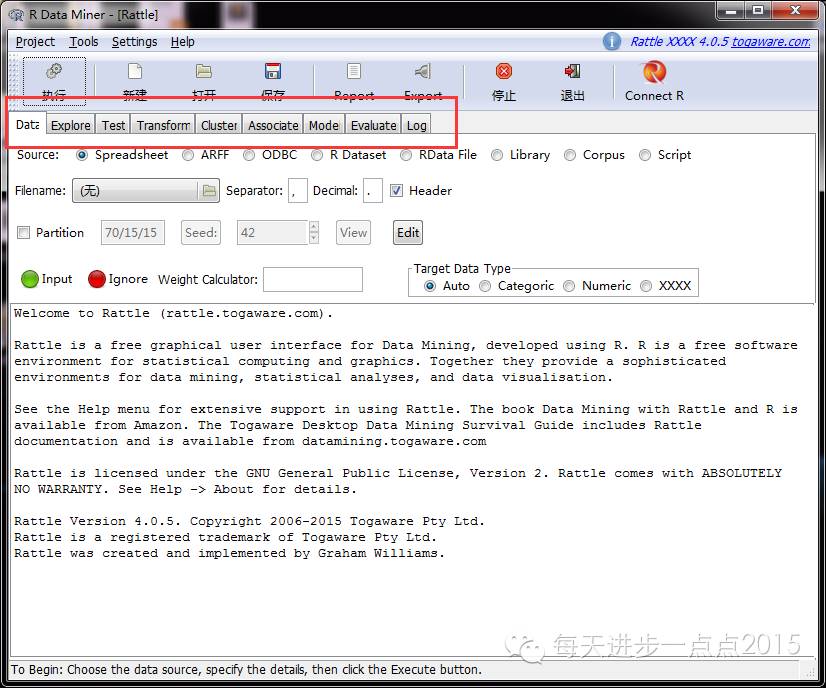The width and height of the screenshot is (826, 688).
Task: Select the ARFF source option
Action: (188, 155)
